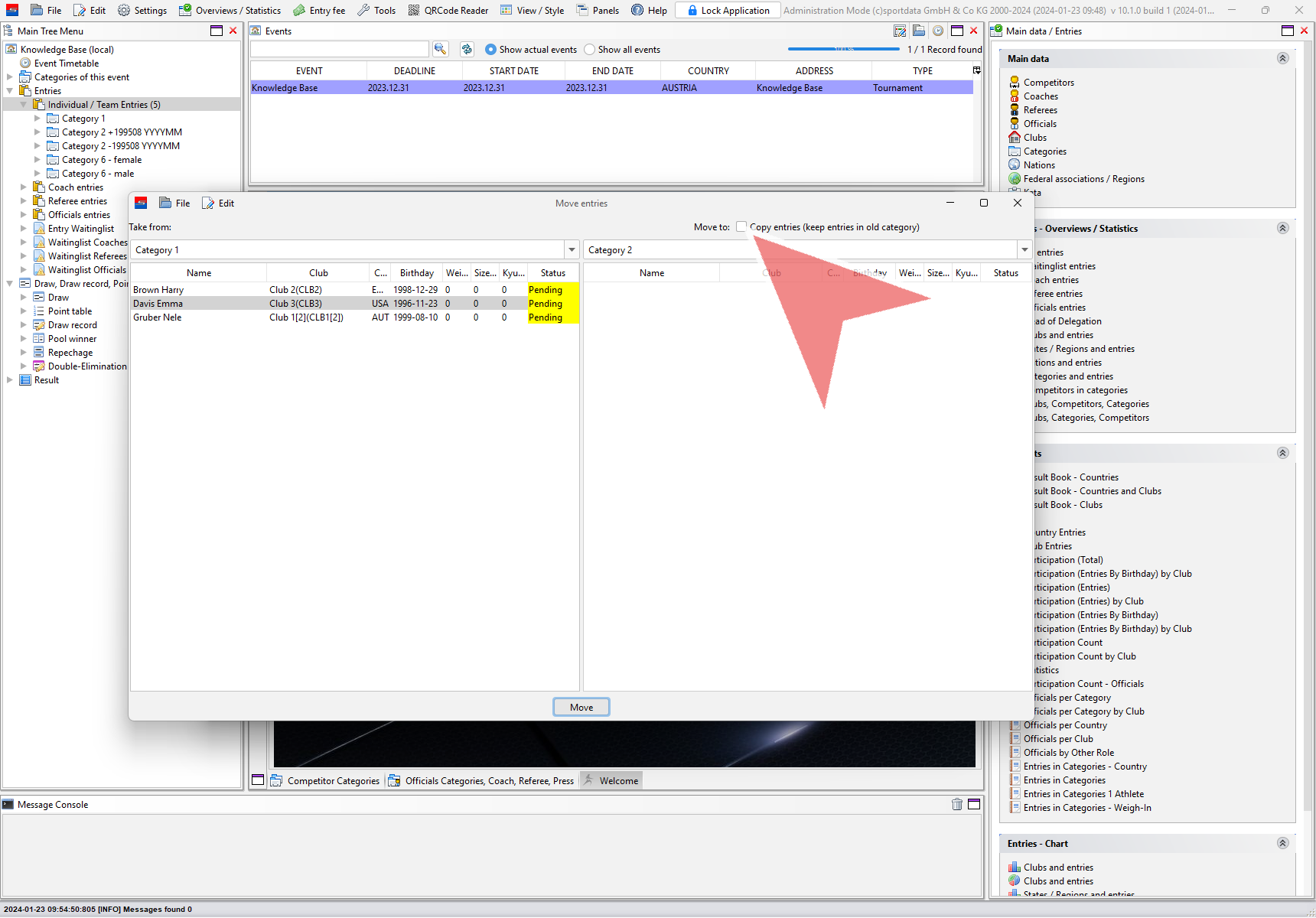Expand the Result tree node
The image size is (1316, 918).
(x=9, y=379)
